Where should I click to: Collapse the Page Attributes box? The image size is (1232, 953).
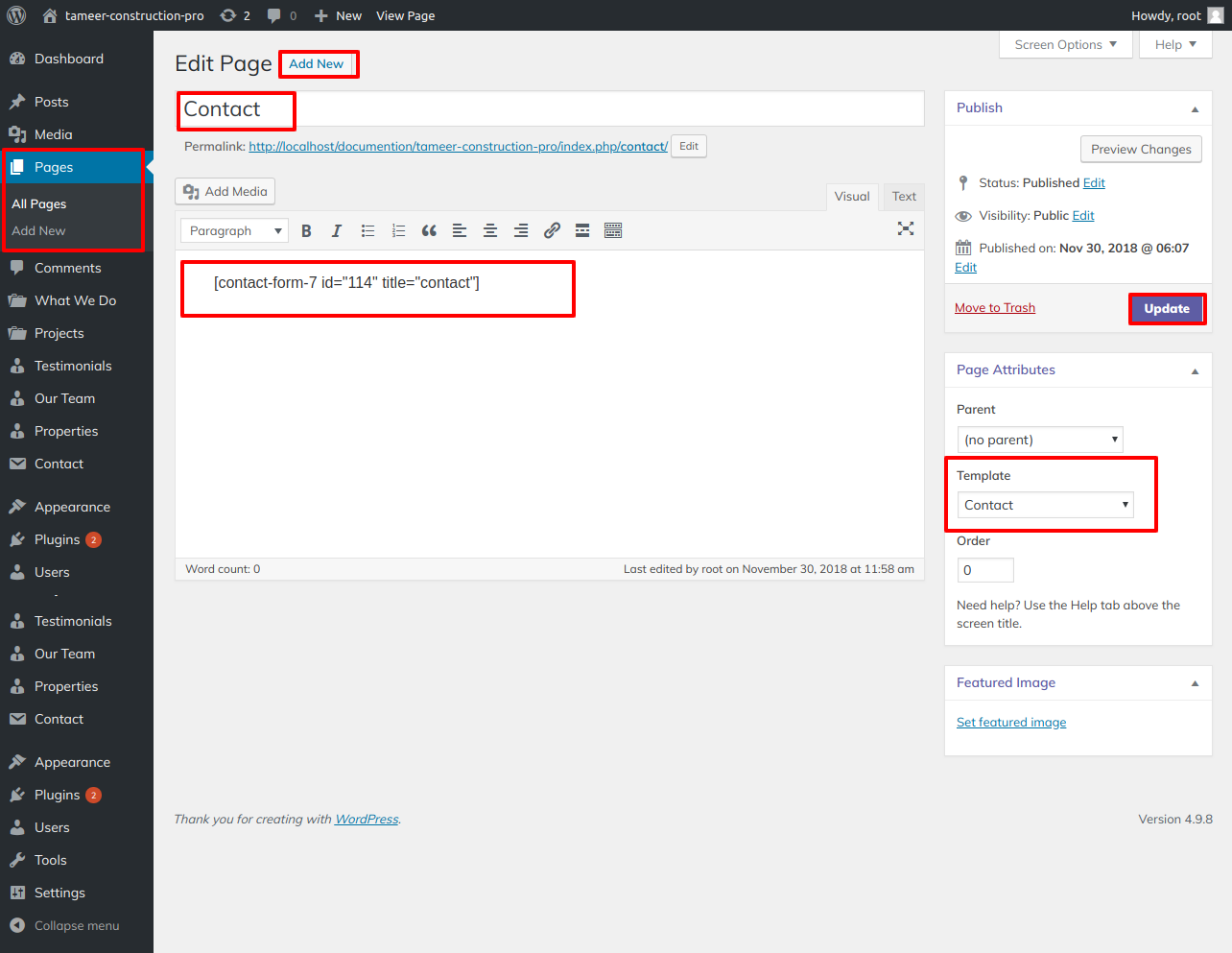click(x=1195, y=370)
